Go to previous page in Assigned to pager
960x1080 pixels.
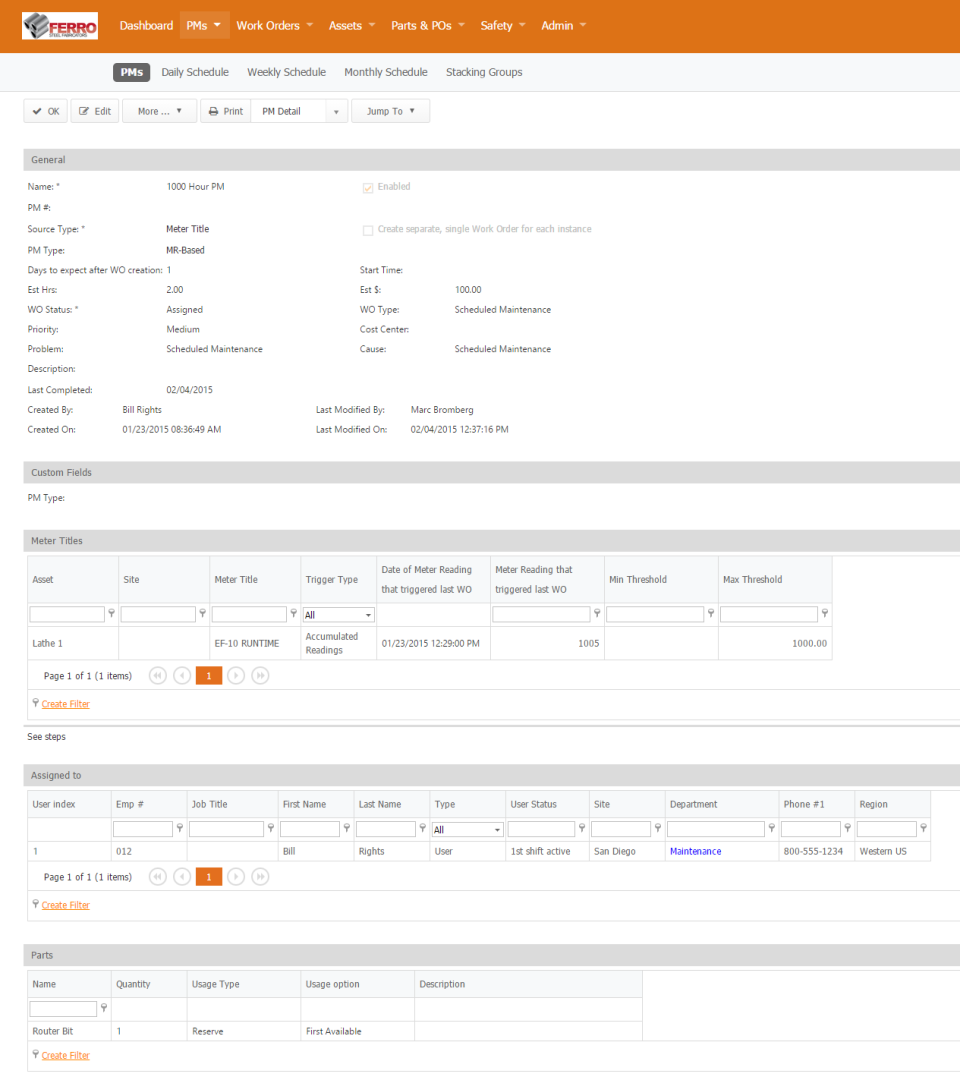(182, 877)
